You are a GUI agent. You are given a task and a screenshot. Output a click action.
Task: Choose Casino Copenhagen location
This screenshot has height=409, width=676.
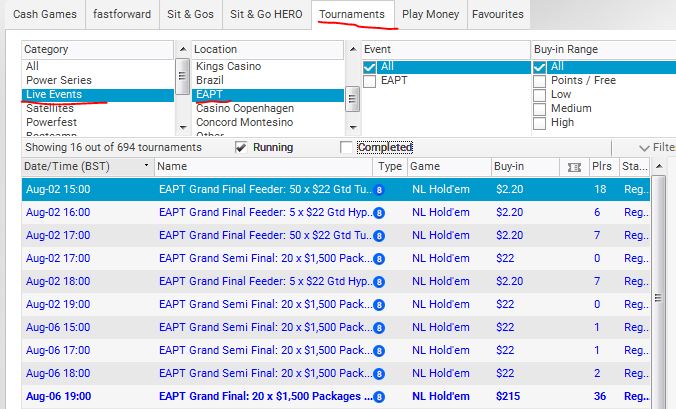pyautogui.click(x=268, y=108)
